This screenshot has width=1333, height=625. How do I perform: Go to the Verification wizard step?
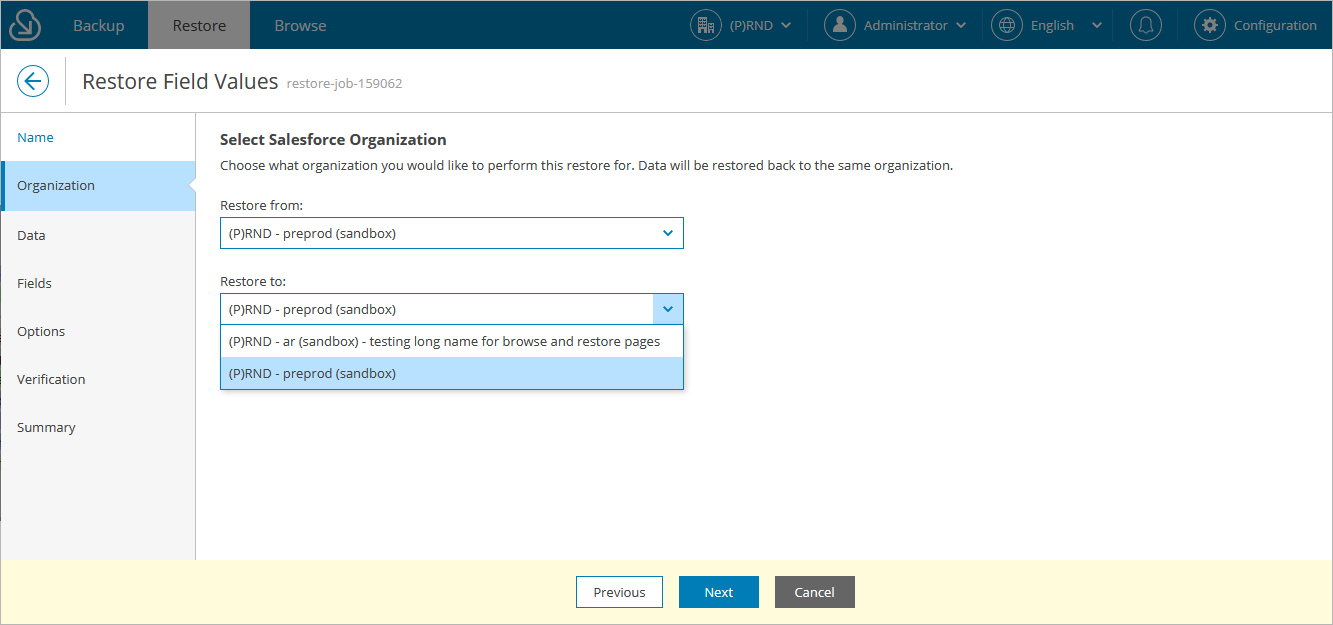pos(98,379)
